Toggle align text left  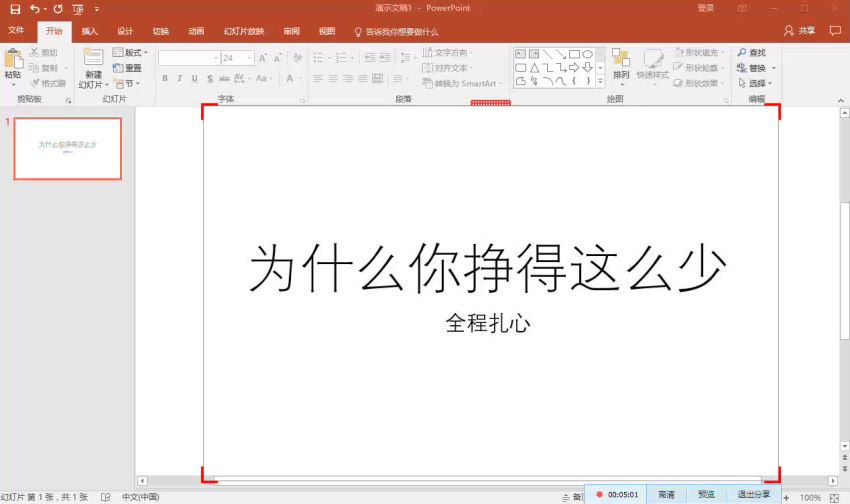[x=318, y=79]
